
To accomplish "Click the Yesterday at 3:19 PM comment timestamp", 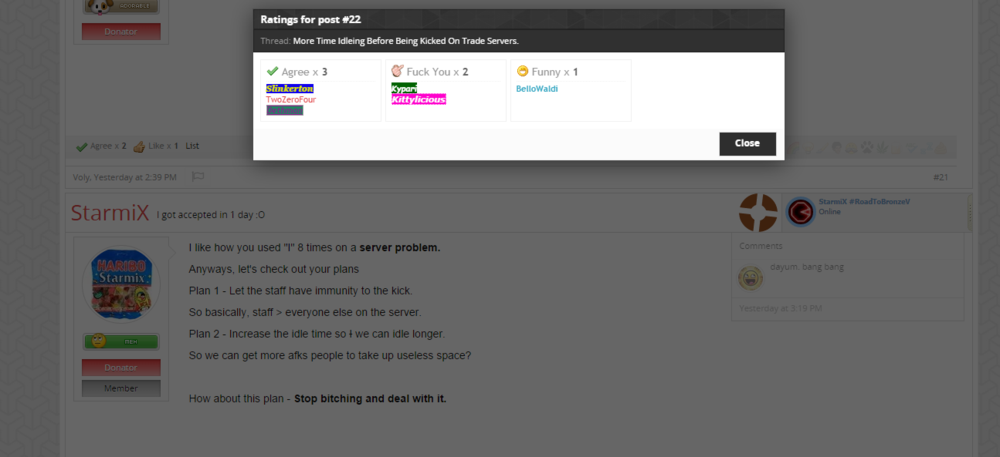I will point(781,308).
